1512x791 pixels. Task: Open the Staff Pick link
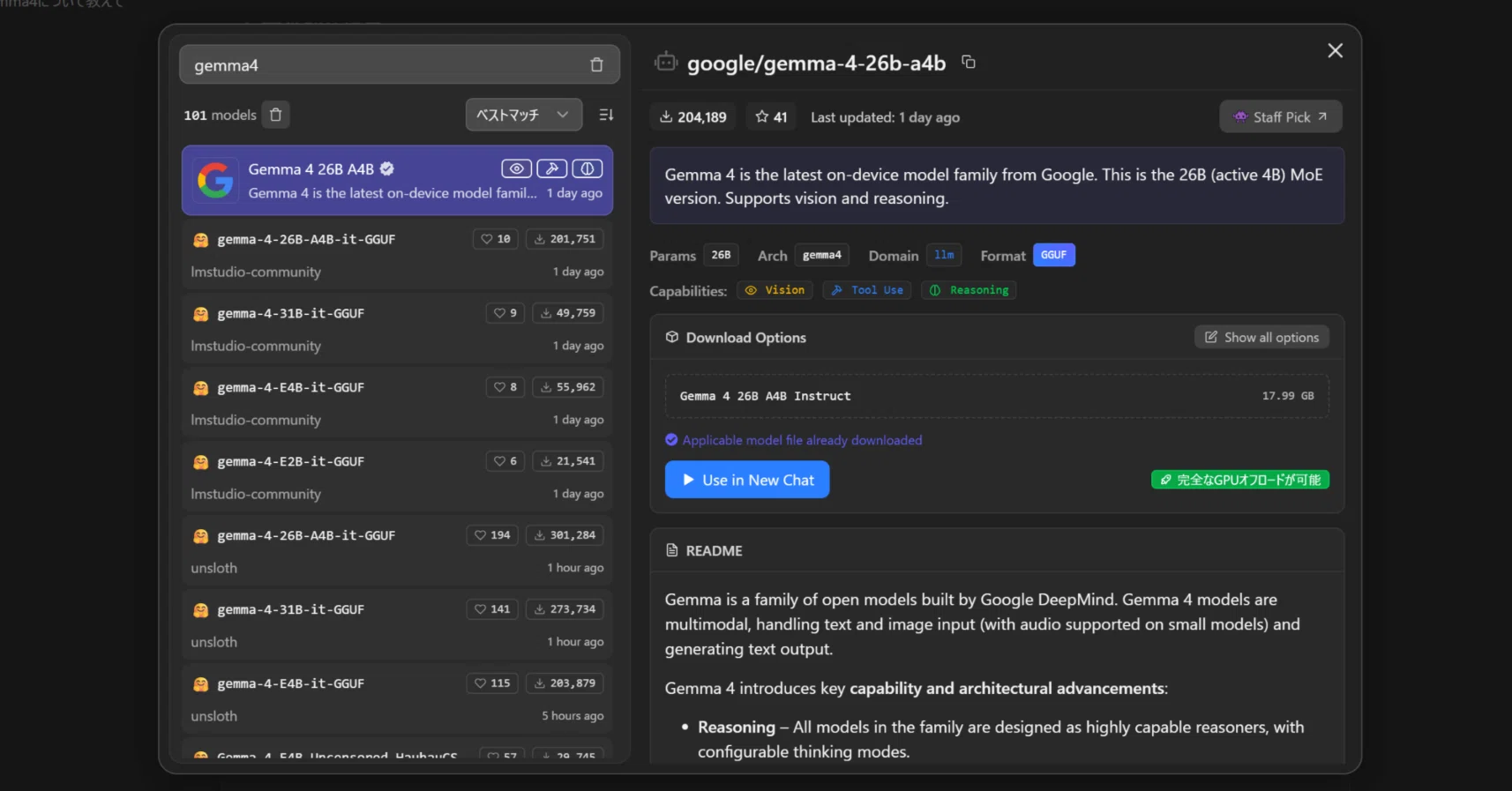(x=1281, y=116)
